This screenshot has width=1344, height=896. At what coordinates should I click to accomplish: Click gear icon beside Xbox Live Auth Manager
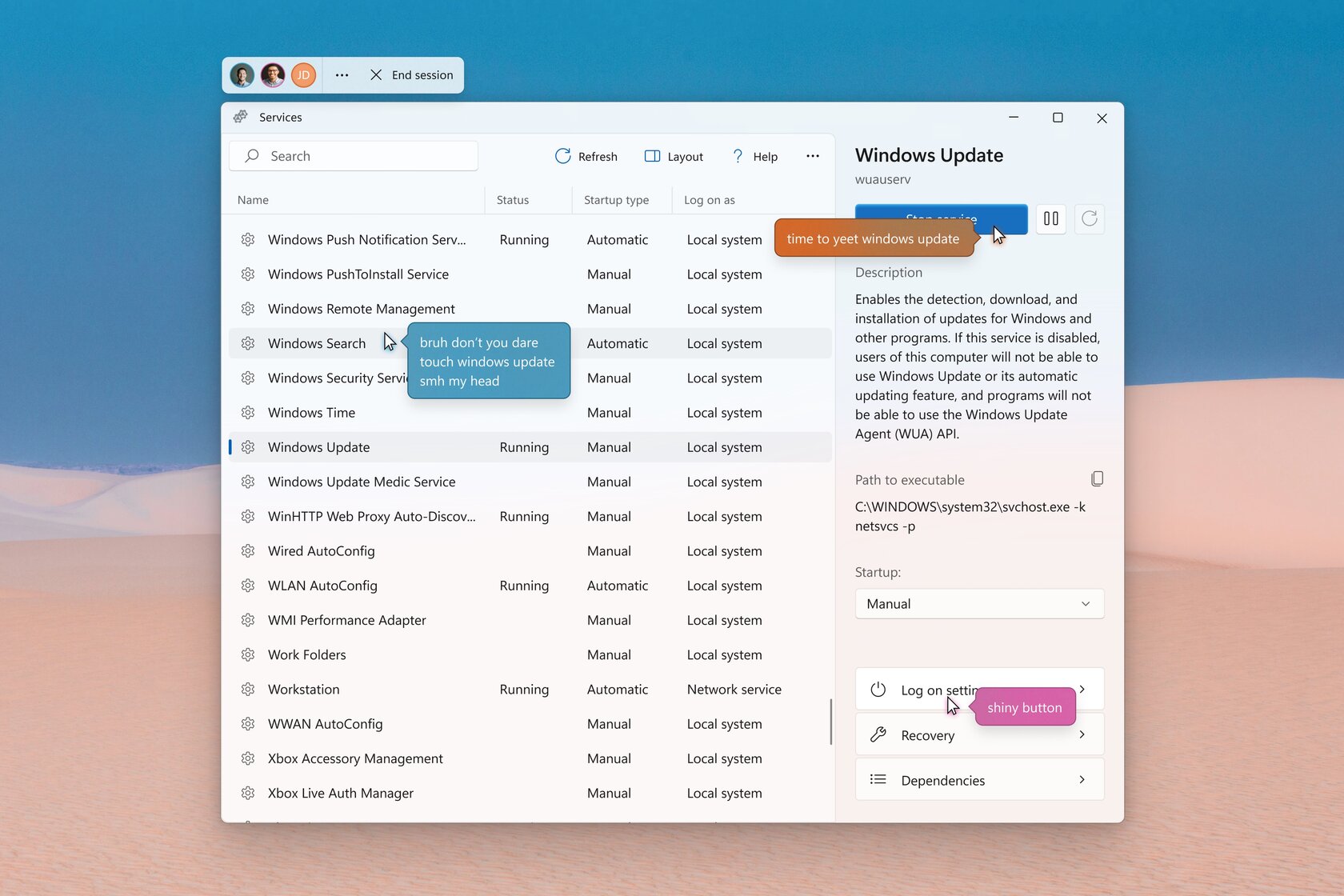tap(248, 794)
